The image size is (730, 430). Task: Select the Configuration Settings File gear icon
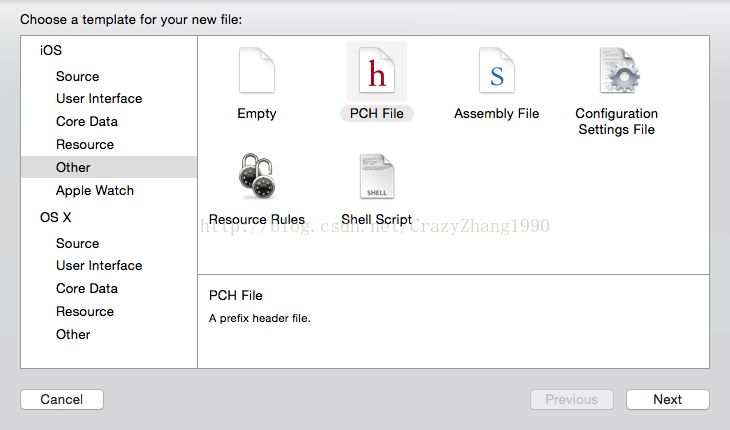coord(619,70)
